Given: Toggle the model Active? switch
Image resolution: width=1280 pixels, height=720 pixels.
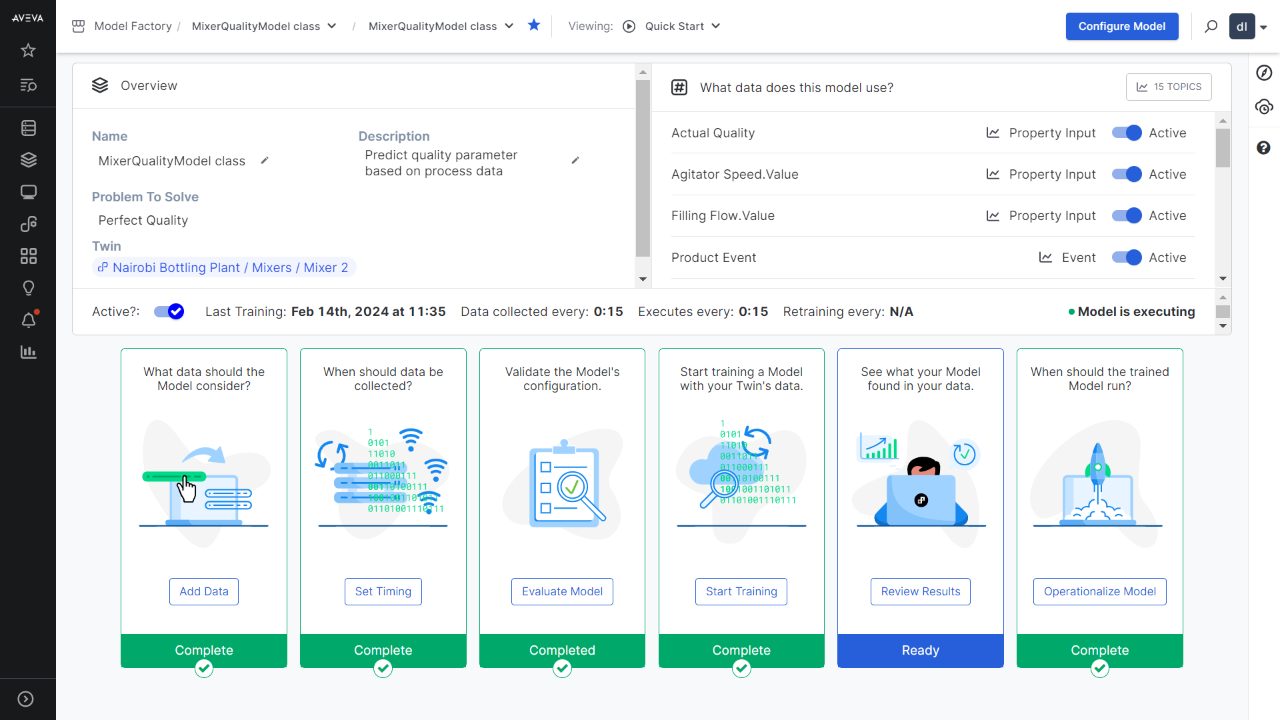Looking at the screenshot, I should (x=169, y=312).
